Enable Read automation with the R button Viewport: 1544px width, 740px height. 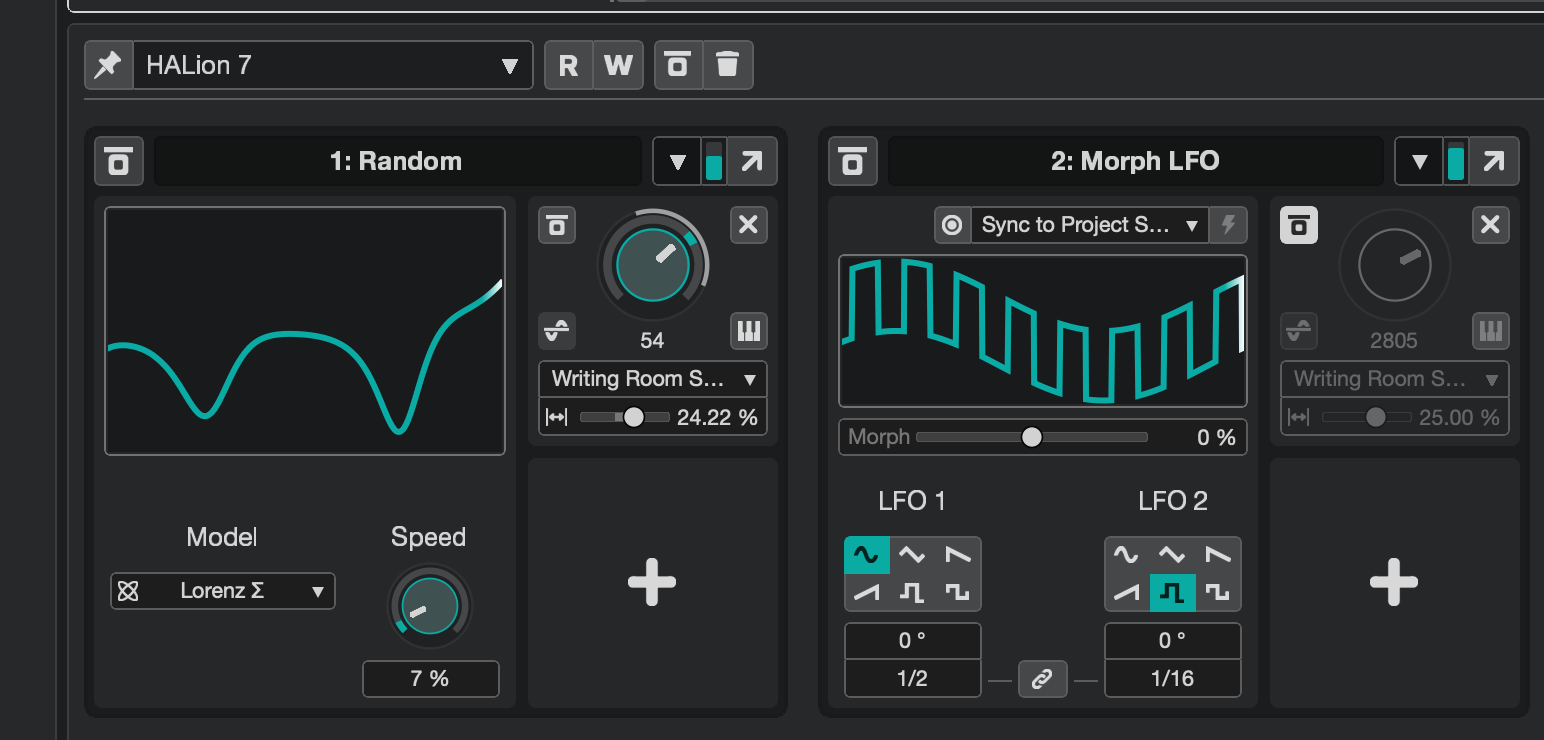570,65
